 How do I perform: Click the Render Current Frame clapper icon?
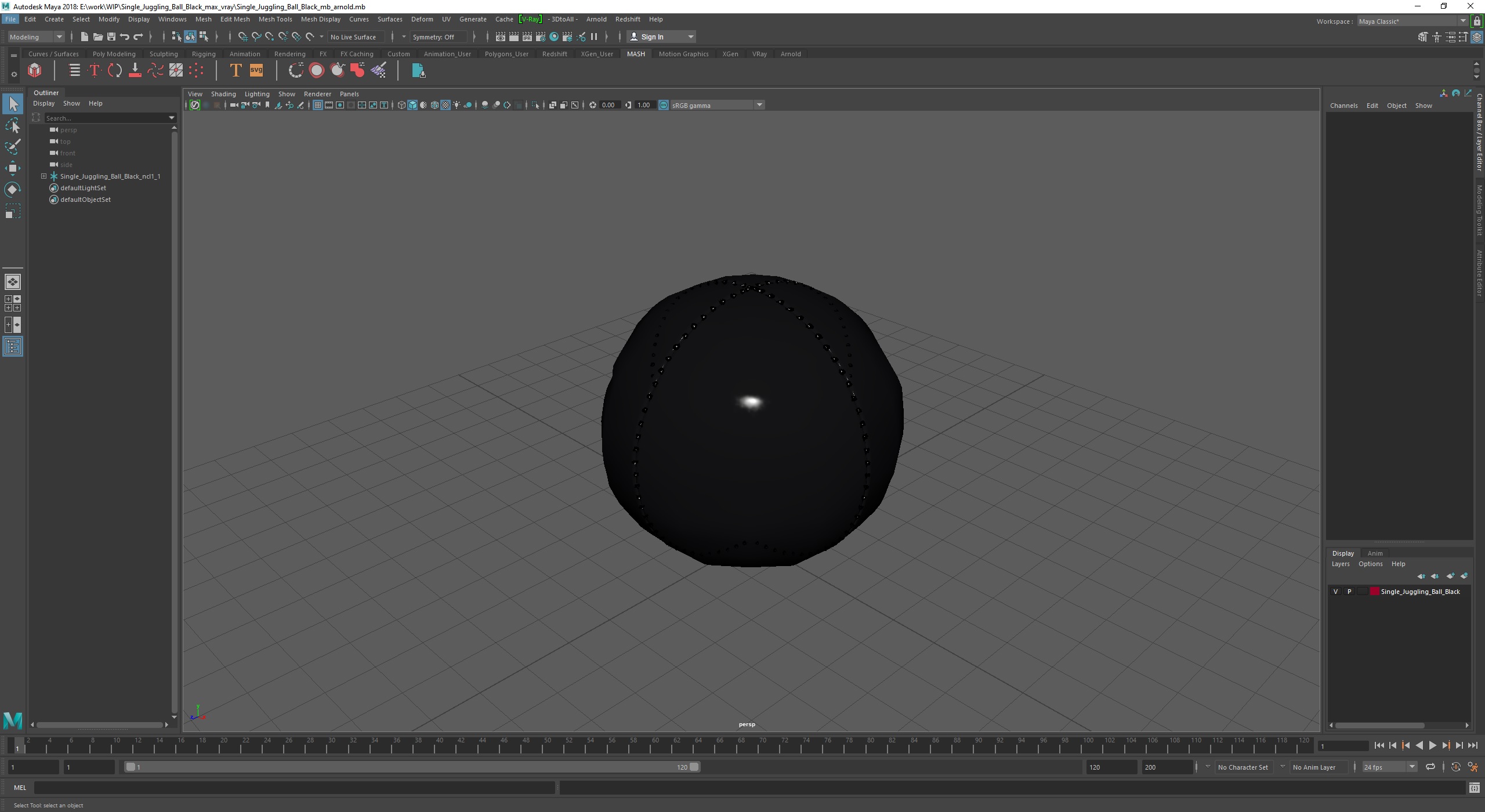click(513, 37)
